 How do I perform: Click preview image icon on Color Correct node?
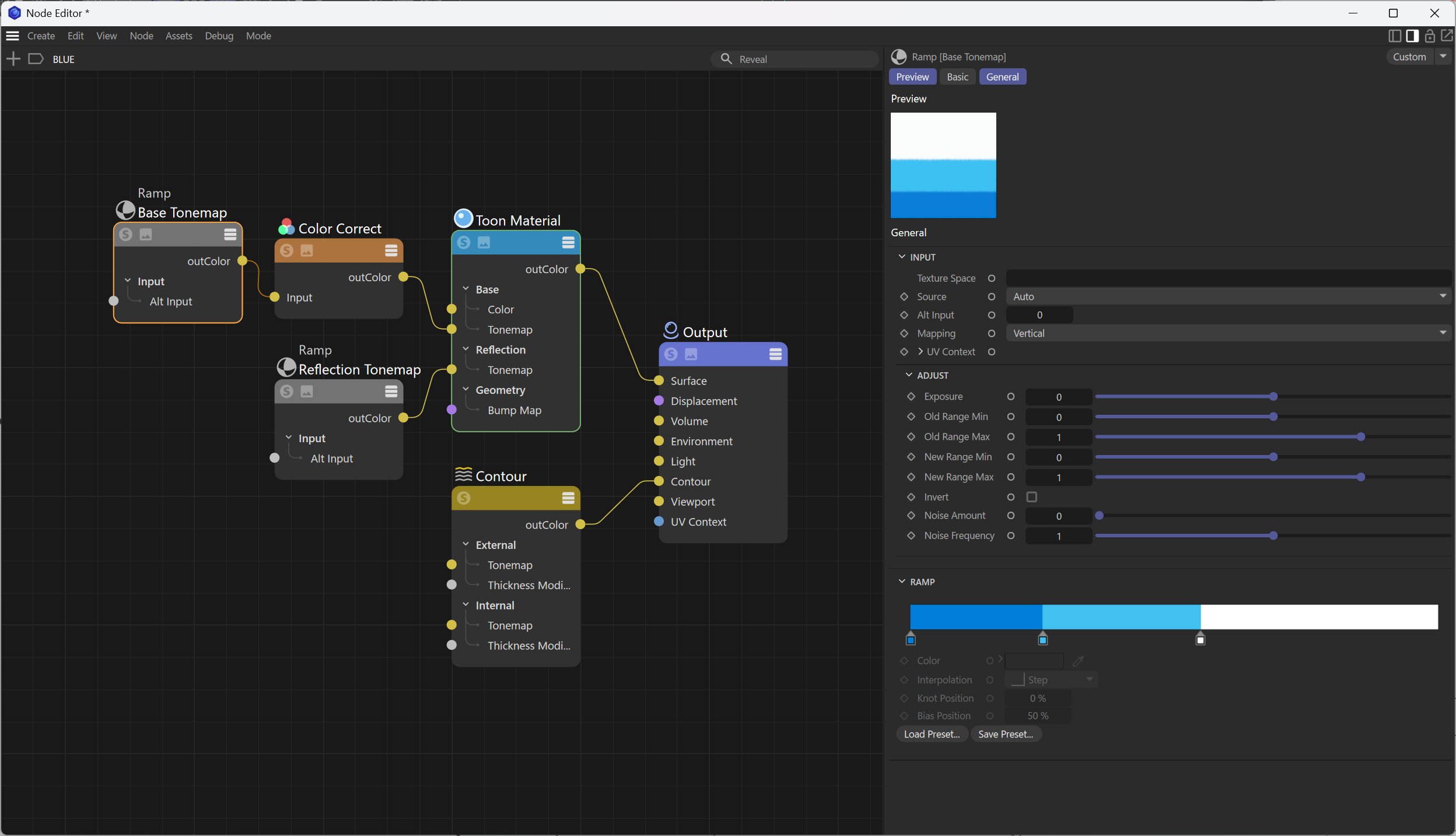[307, 251]
